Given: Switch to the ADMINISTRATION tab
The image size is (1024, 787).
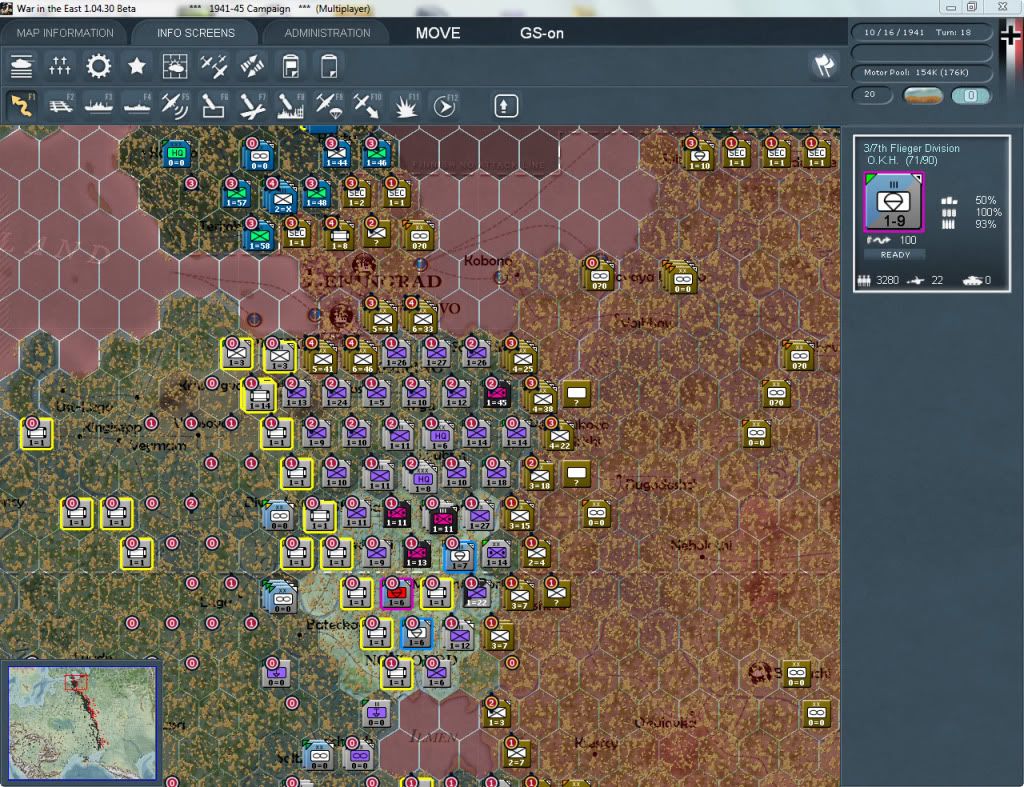Looking at the screenshot, I should point(327,33).
